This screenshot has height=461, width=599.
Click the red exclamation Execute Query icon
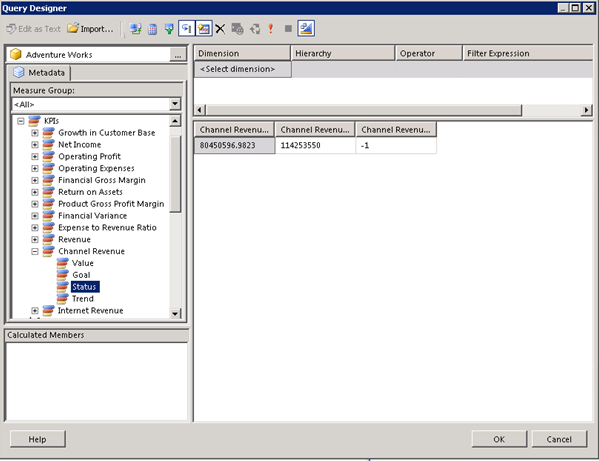[x=271, y=29]
